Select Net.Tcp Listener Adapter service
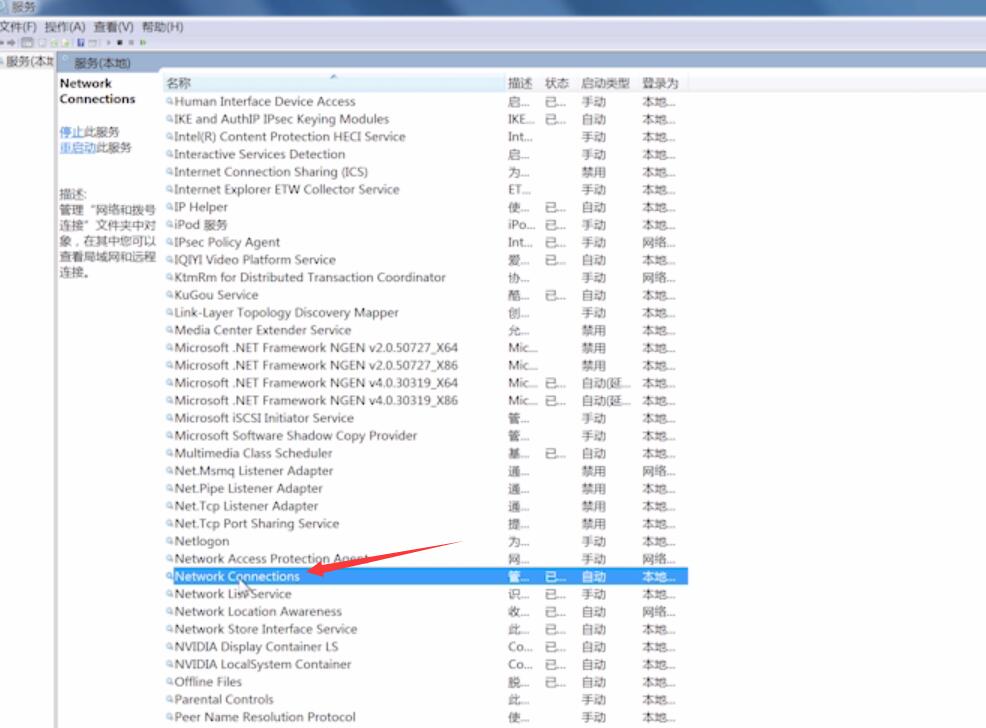Image resolution: width=986 pixels, height=728 pixels. pos(246,506)
